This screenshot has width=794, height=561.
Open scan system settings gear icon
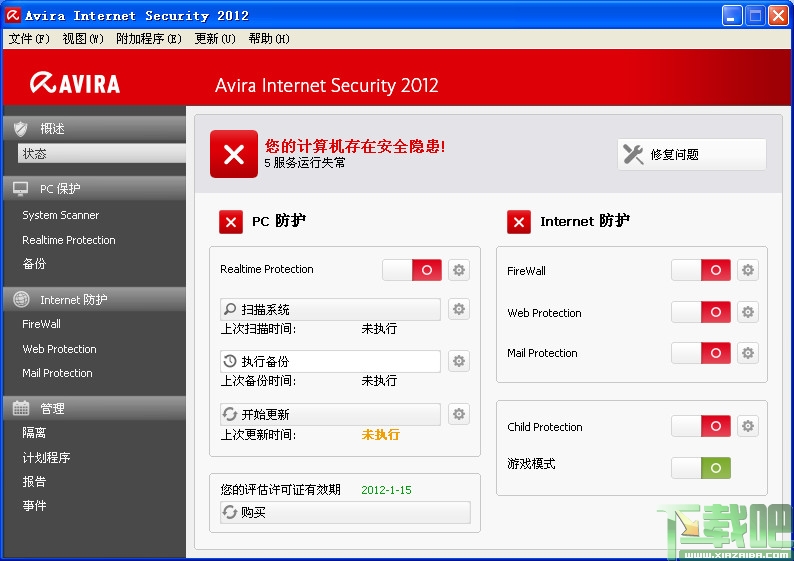459,309
